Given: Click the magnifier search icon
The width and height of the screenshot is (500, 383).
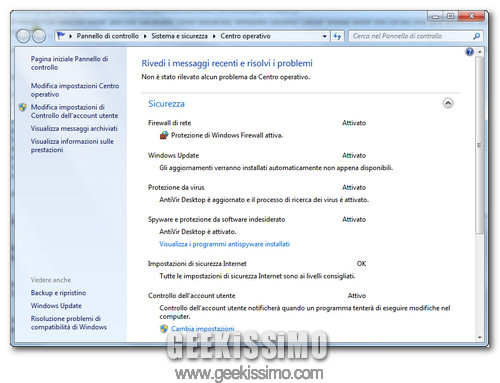Looking at the screenshot, I should point(477,36).
